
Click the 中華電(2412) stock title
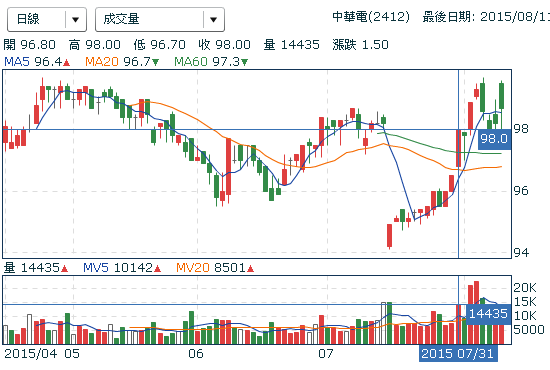click(371, 17)
